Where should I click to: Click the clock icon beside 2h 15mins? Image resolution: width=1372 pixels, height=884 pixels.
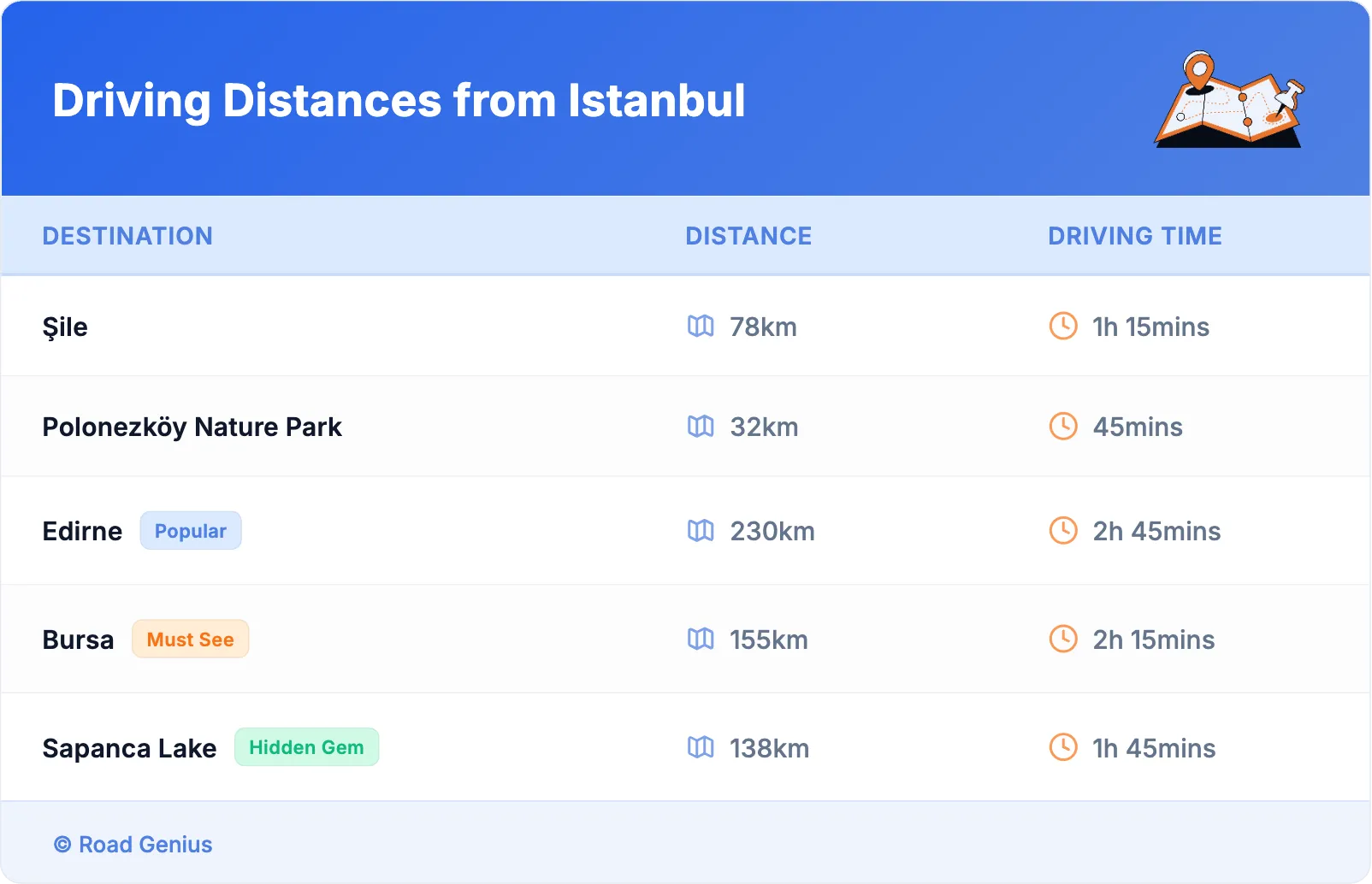point(1063,639)
